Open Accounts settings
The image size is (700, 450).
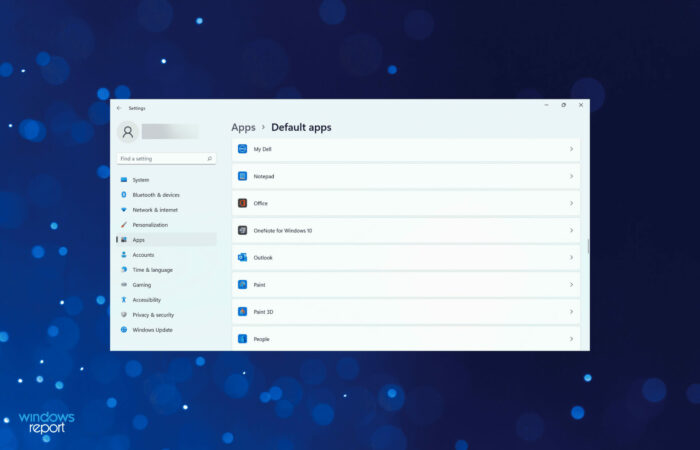167,254
